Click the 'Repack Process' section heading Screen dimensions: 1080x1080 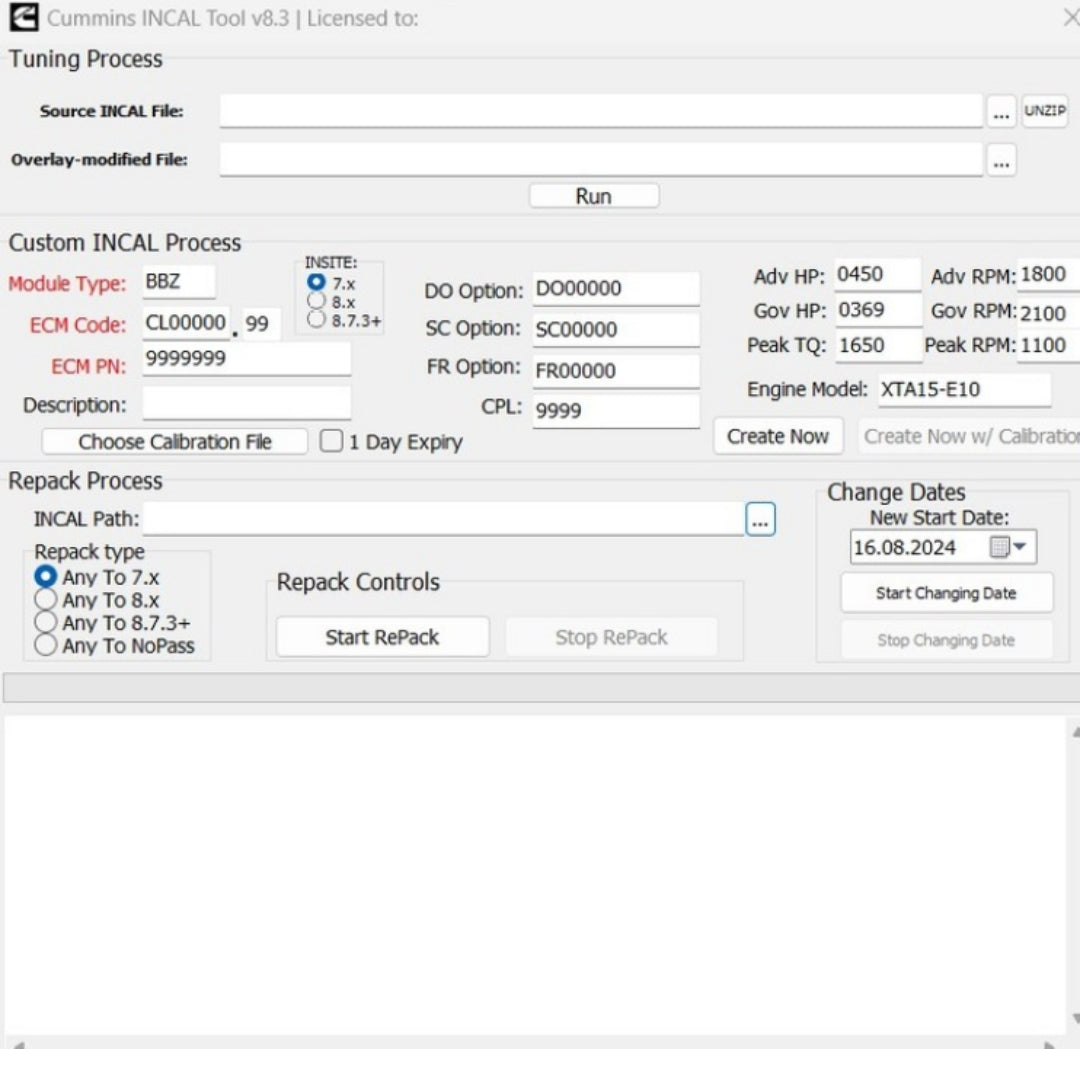(85, 481)
